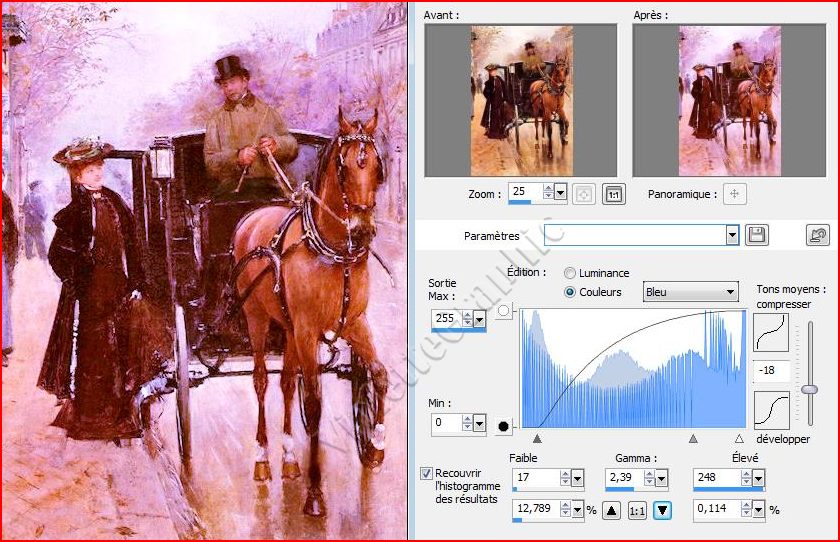
Task: Open the Gamma value dropdown arrow
Action: tap(659, 479)
